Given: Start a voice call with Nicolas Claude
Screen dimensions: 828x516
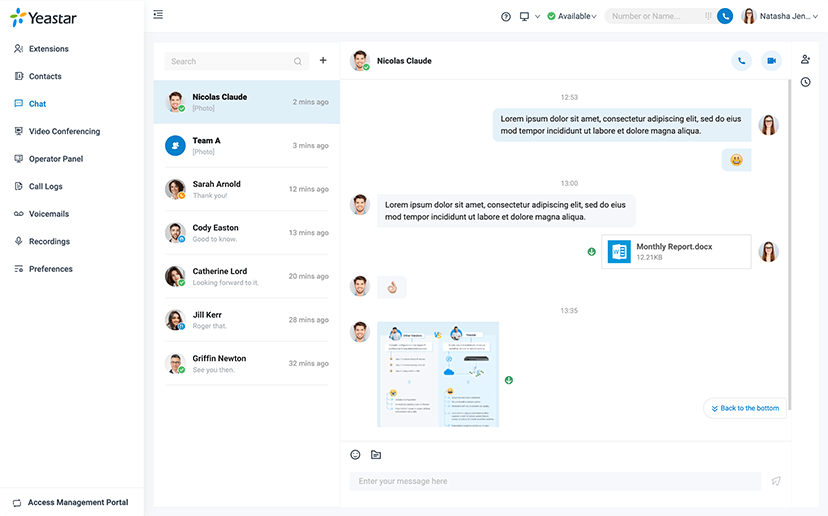Looking at the screenshot, I should (741, 61).
